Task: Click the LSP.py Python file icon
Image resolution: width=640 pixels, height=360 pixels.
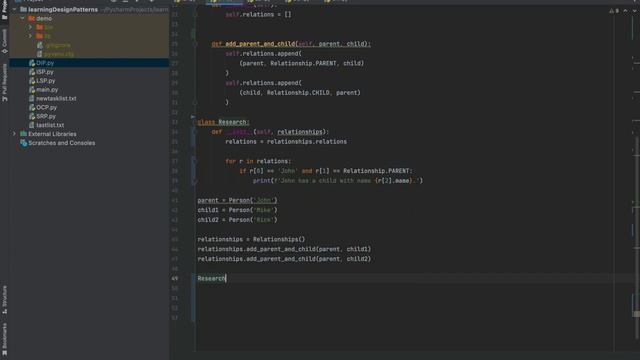Action: click(x=32, y=81)
